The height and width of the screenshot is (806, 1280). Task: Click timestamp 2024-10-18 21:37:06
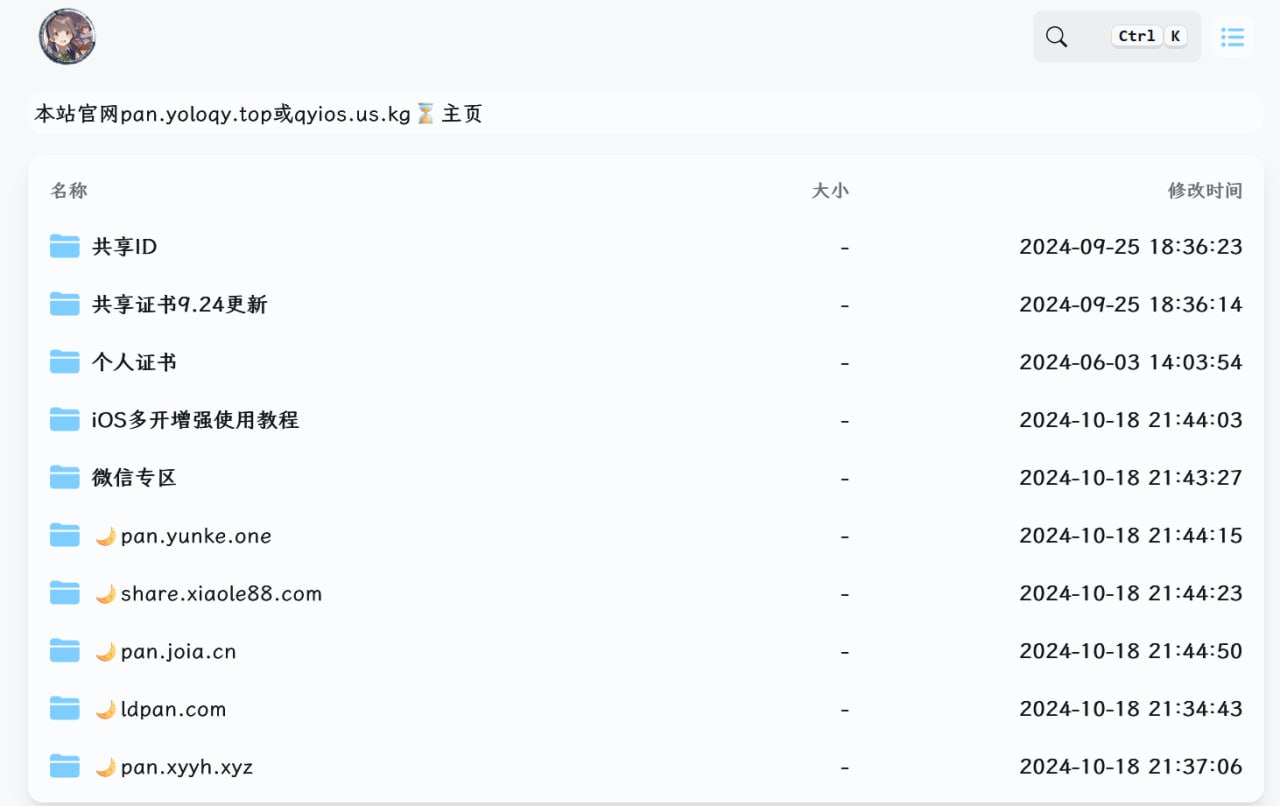(1131, 768)
